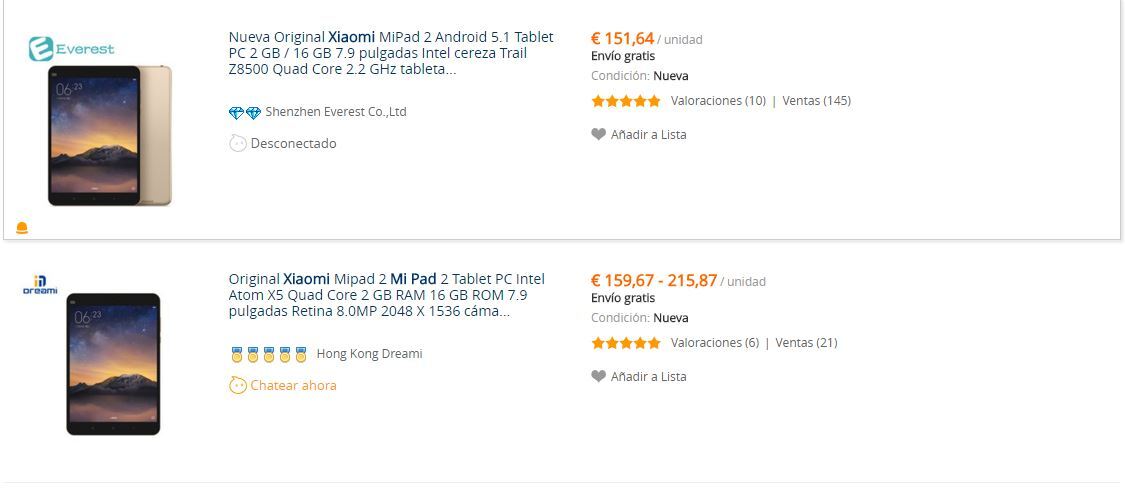Viewport: 1125px width, 490px height.
Task: Add the Dreami tablet with Añadir a Lista
Action: (649, 376)
